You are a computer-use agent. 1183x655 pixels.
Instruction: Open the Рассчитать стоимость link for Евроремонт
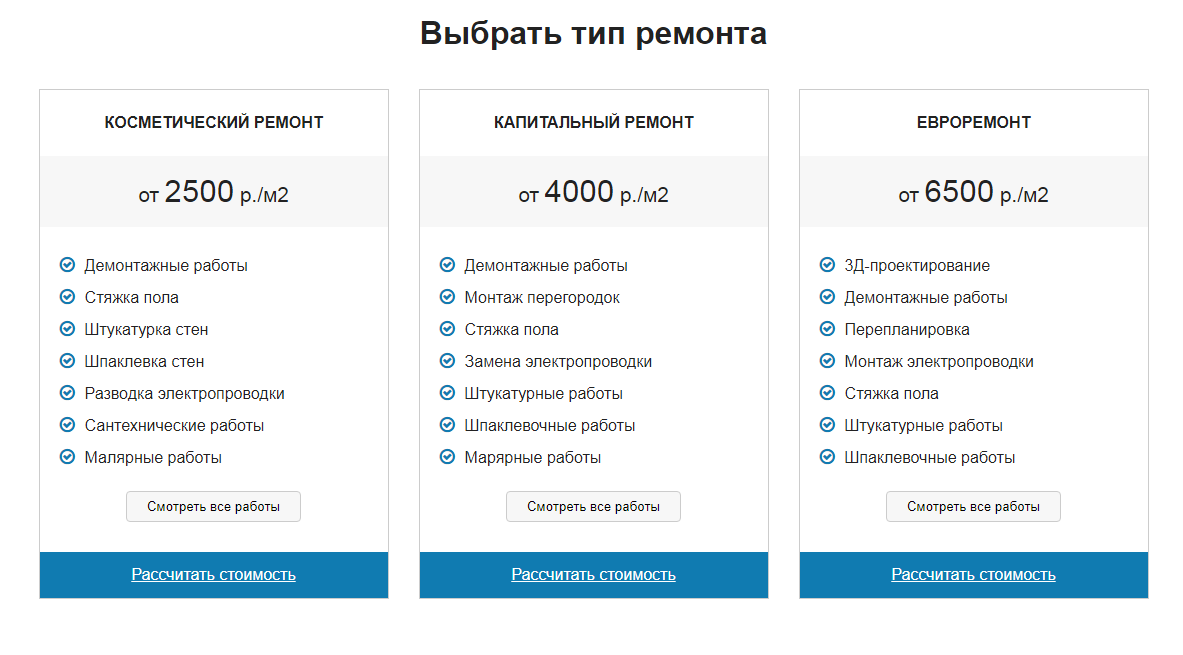(x=973, y=574)
